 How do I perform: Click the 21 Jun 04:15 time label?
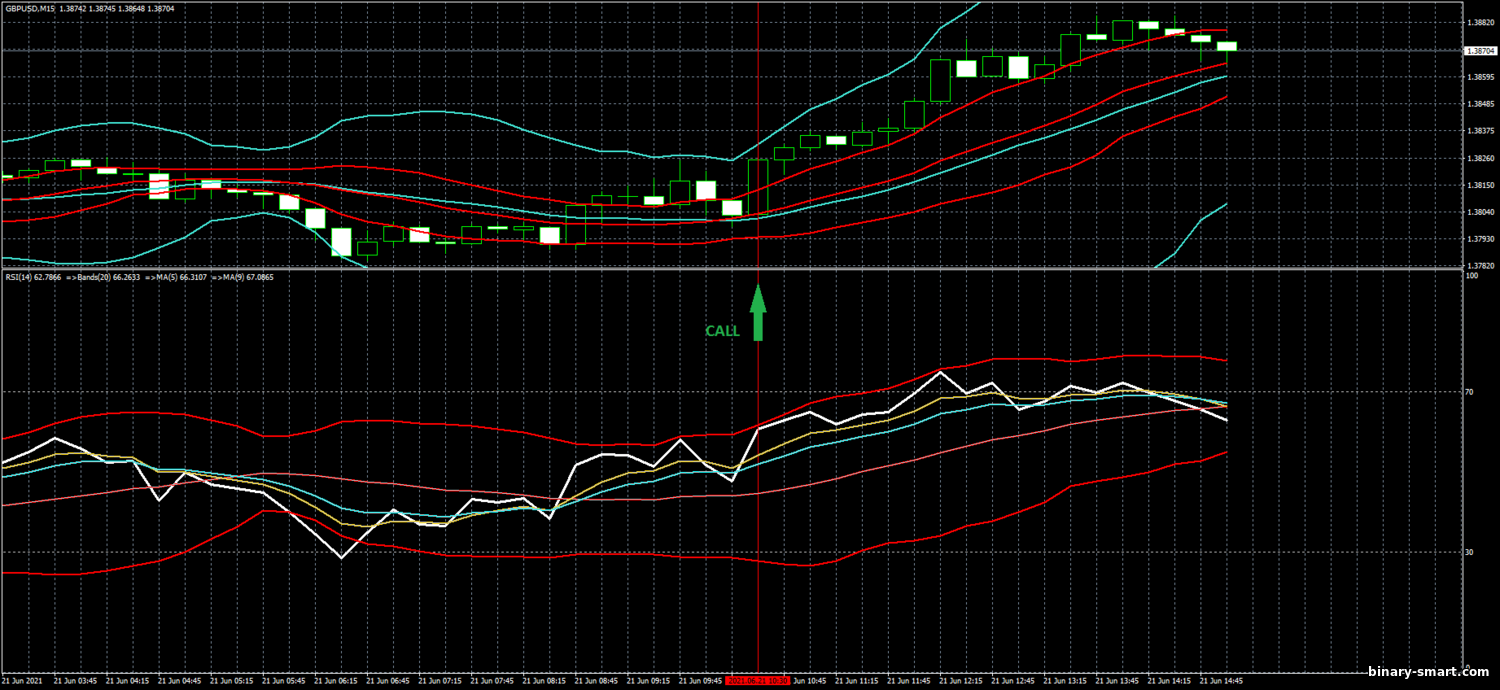click(128, 681)
